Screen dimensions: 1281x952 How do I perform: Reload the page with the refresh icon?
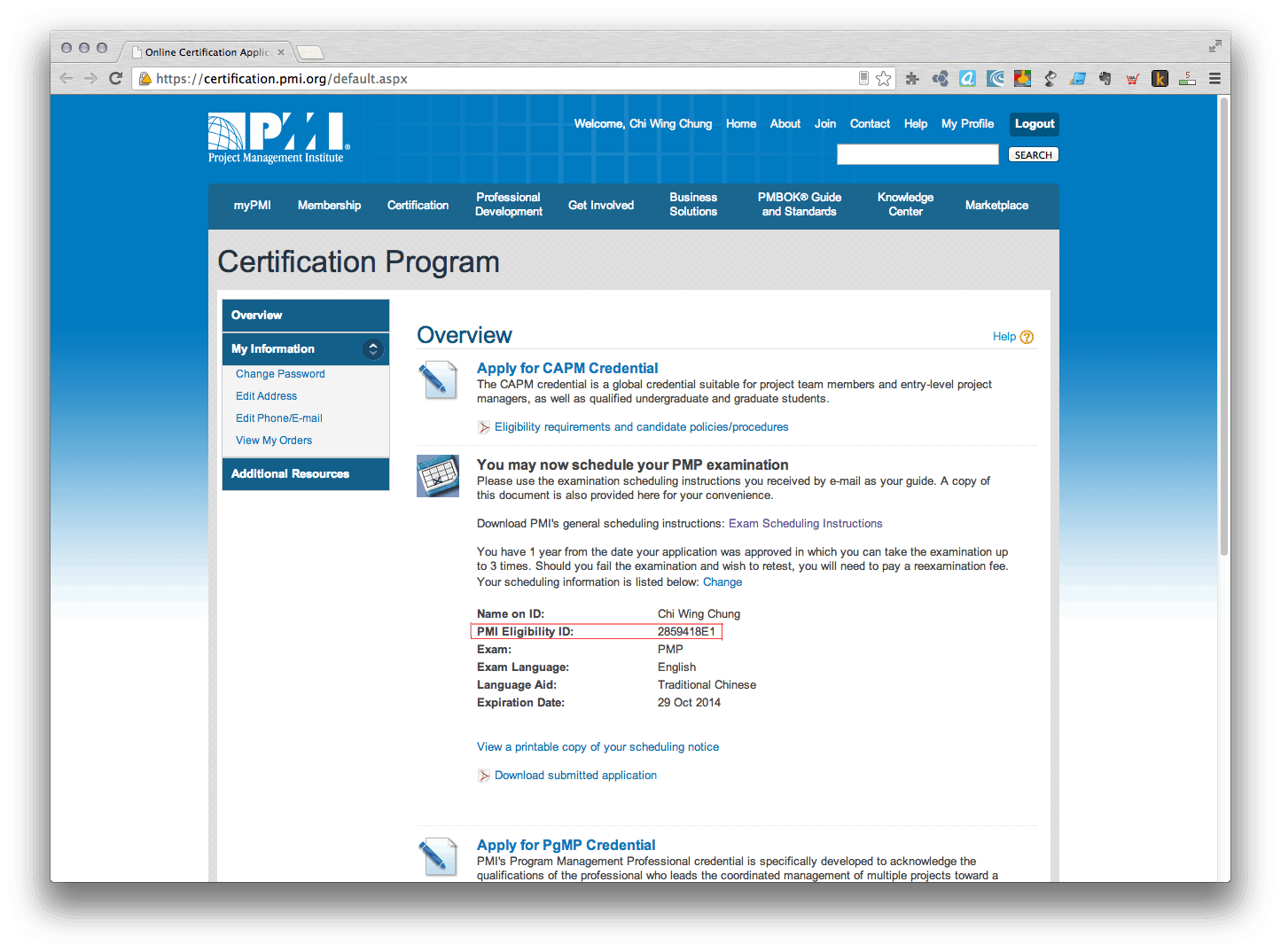[x=115, y=78]
